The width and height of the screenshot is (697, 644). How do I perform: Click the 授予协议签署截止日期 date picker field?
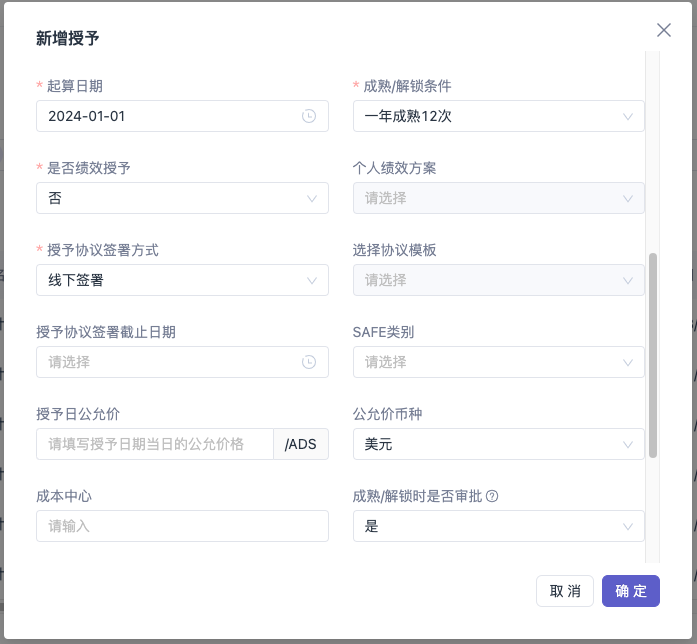pos(182,362)
